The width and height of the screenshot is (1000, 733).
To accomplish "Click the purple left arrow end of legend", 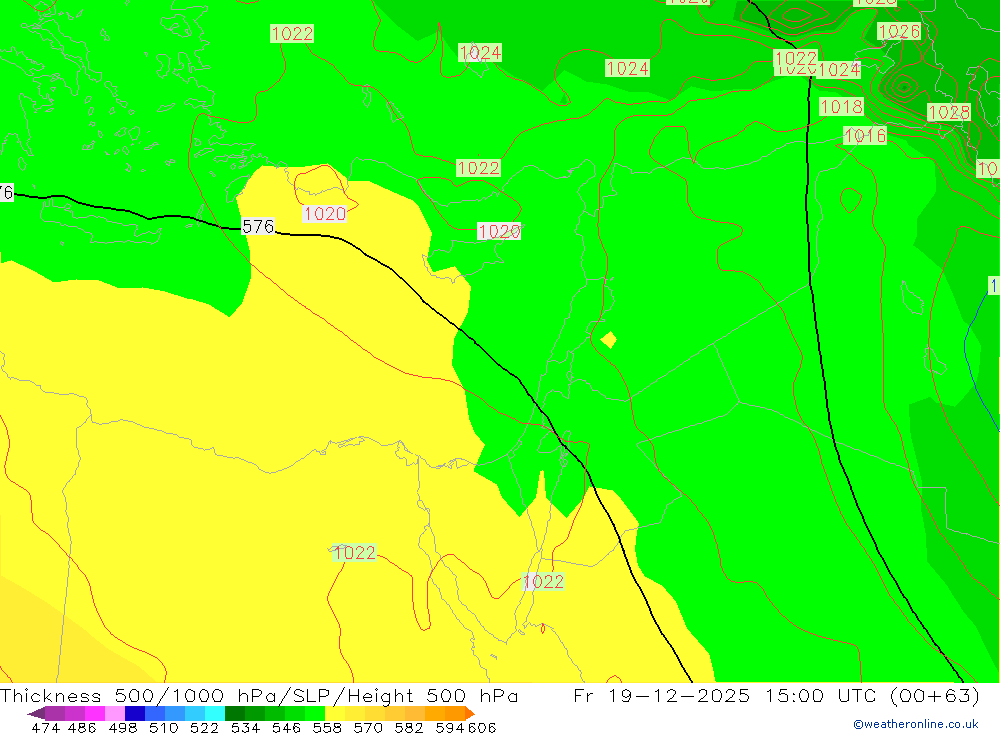I will pyautogui.click(x=36, y=713).
